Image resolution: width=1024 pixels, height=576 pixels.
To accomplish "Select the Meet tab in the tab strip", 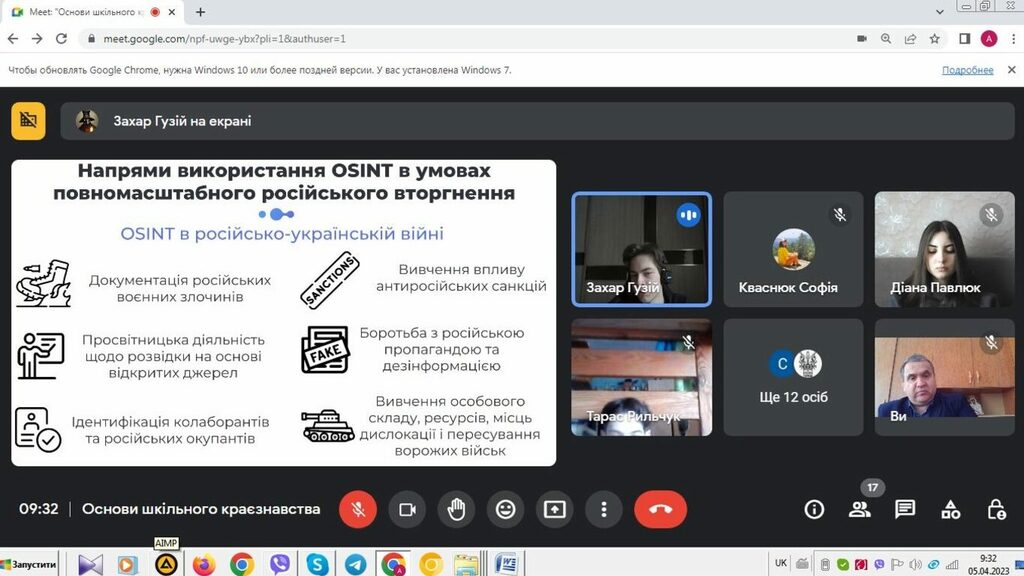I will 90,12.
